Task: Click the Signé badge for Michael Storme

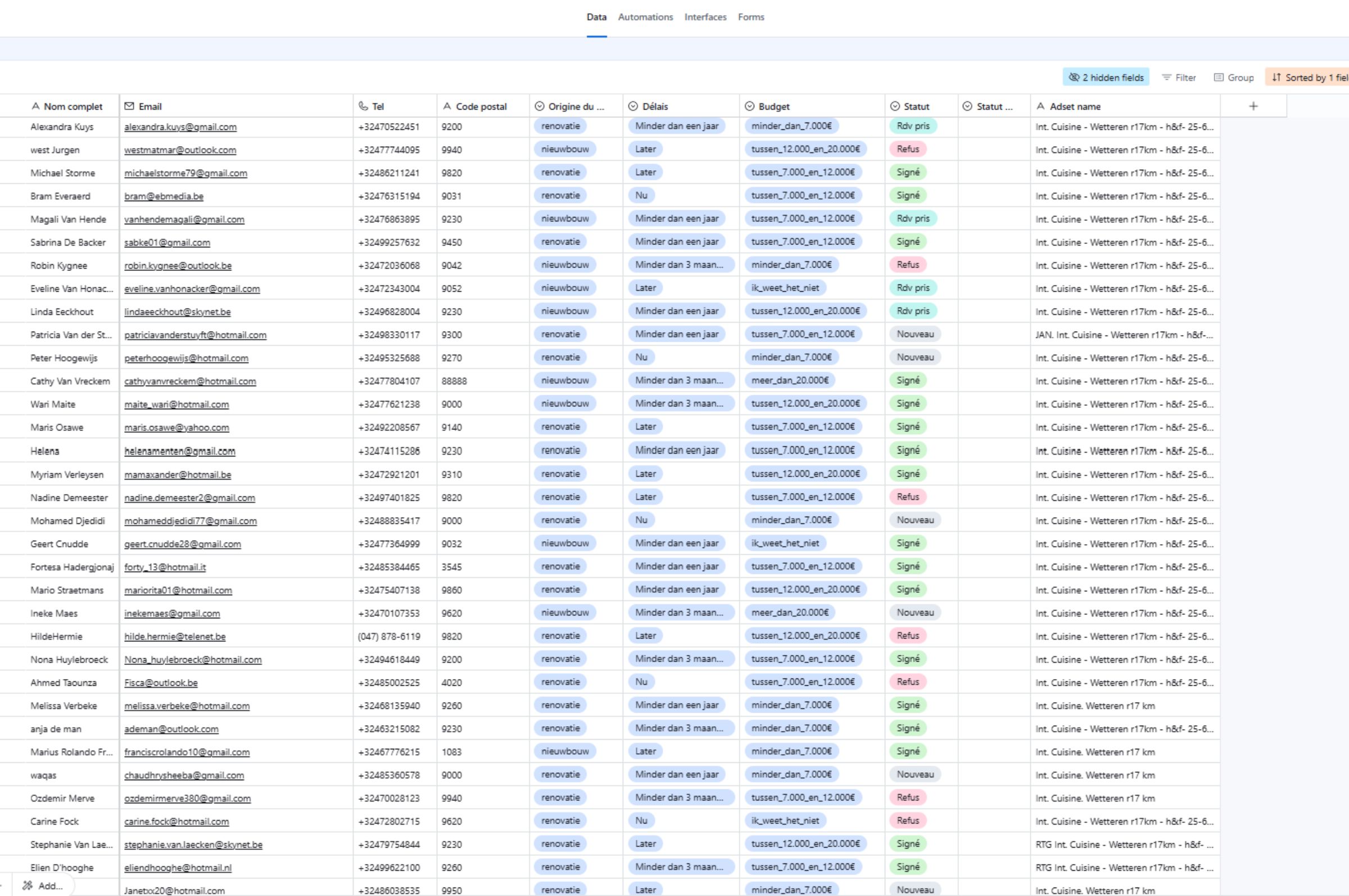Action: coord(907,173)
